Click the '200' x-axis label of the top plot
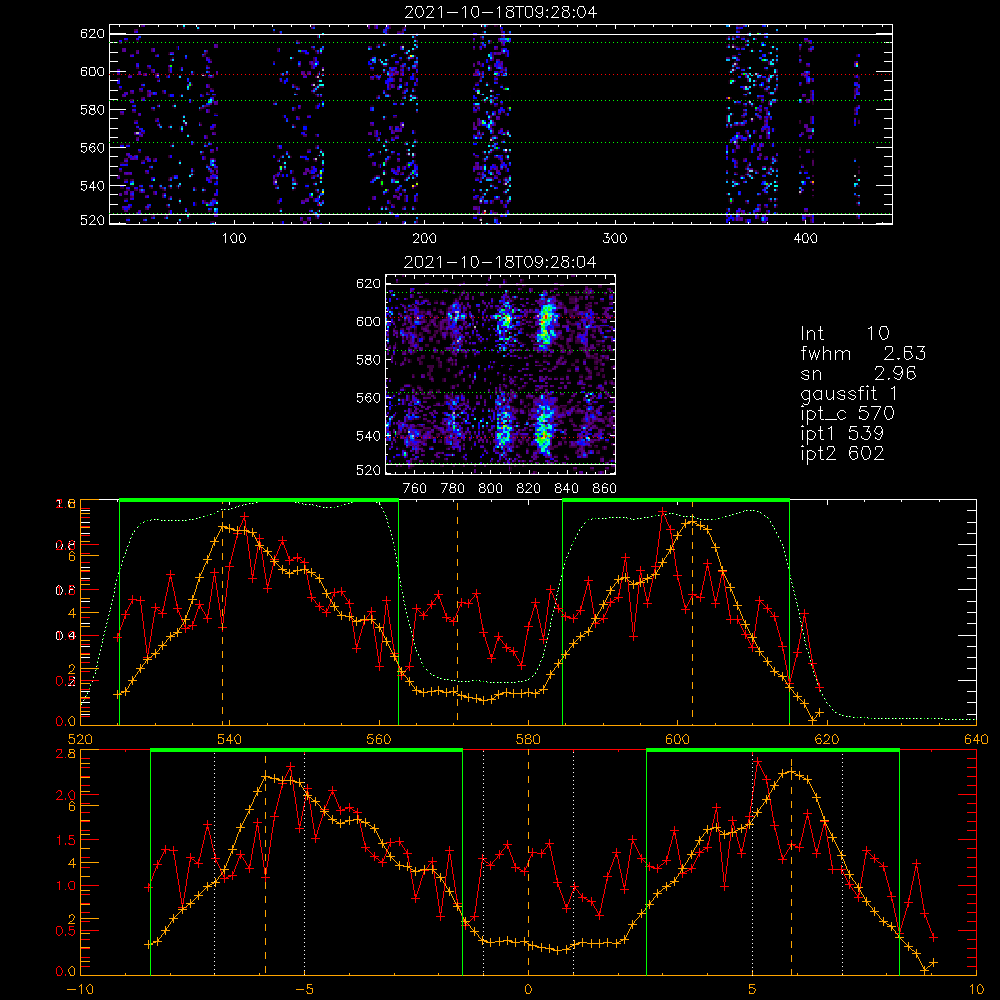The width and height of the screenshot is (1000, 1000). pyautogui.click(x=424, y=239)
